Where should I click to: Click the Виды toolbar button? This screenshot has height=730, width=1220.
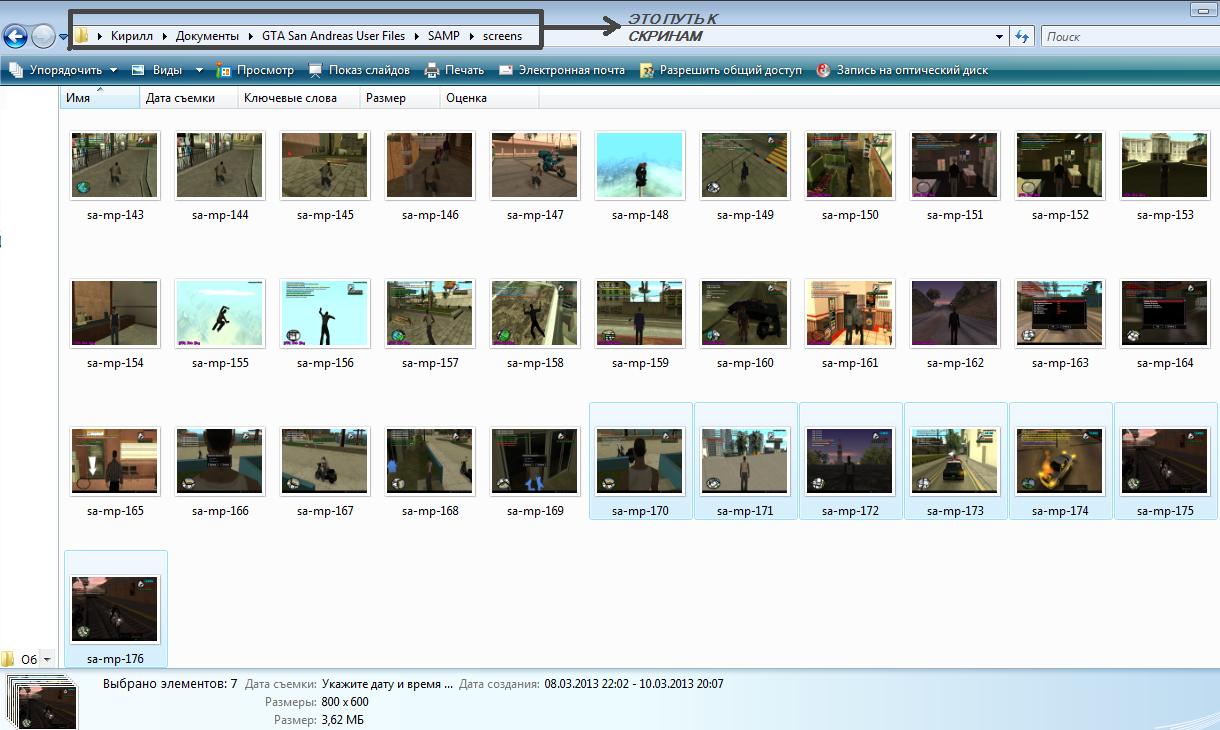click(158, 70)
